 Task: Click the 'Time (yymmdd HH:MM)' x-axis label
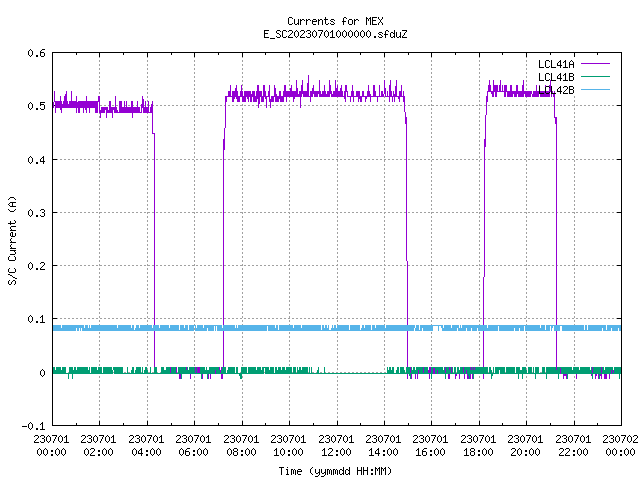[x=335, y=471]
